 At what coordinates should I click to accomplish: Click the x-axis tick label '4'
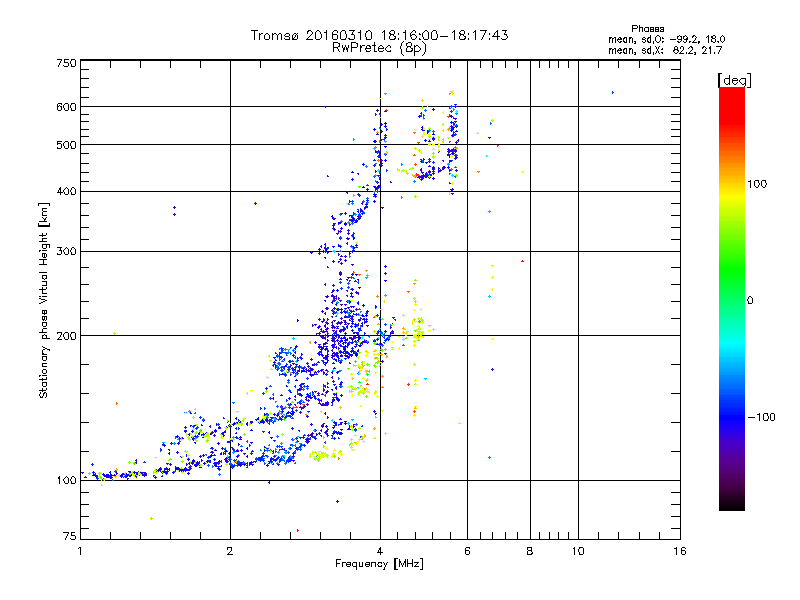click(x=380, y=551)
